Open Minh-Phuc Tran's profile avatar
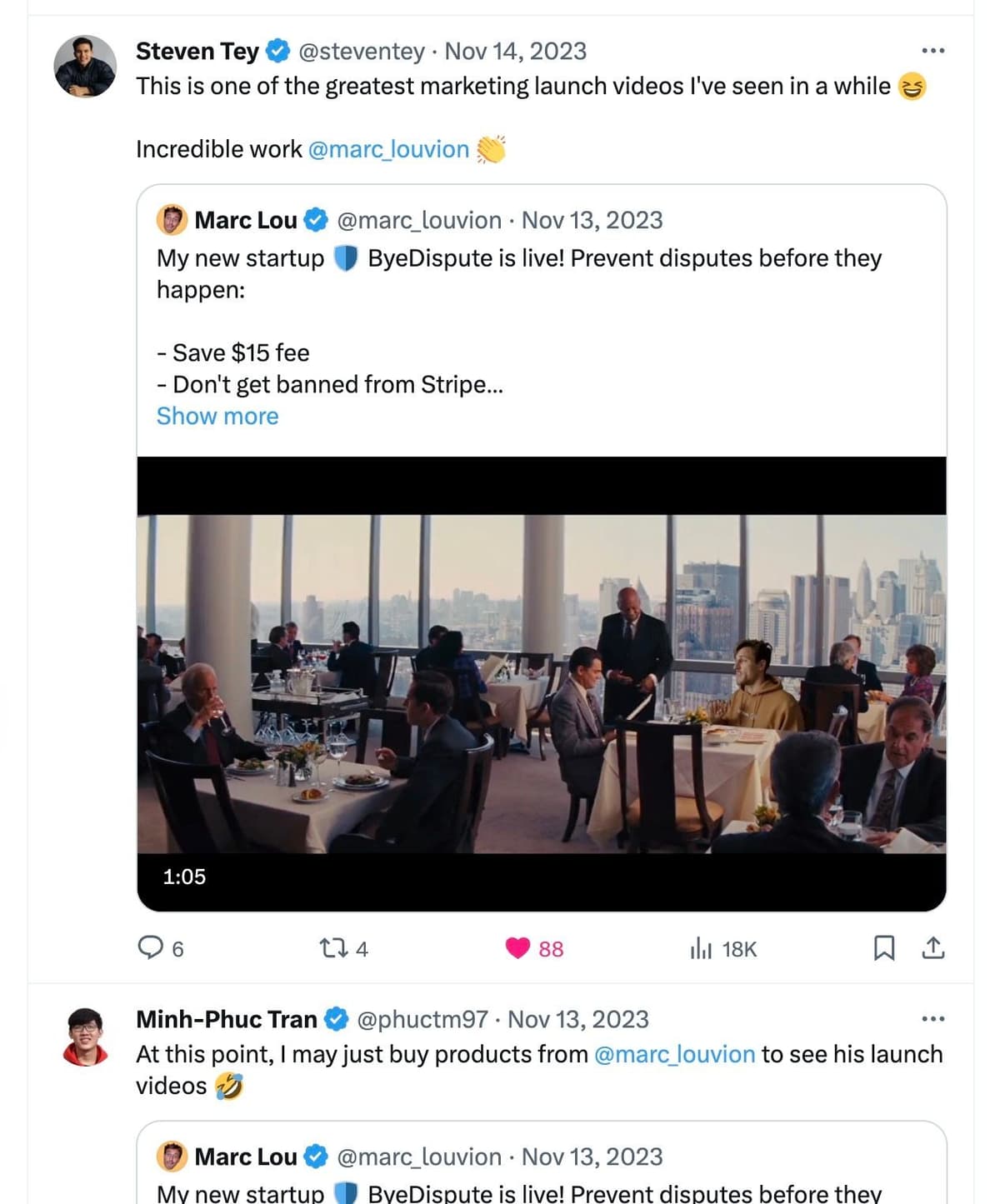 point(85,1037)
